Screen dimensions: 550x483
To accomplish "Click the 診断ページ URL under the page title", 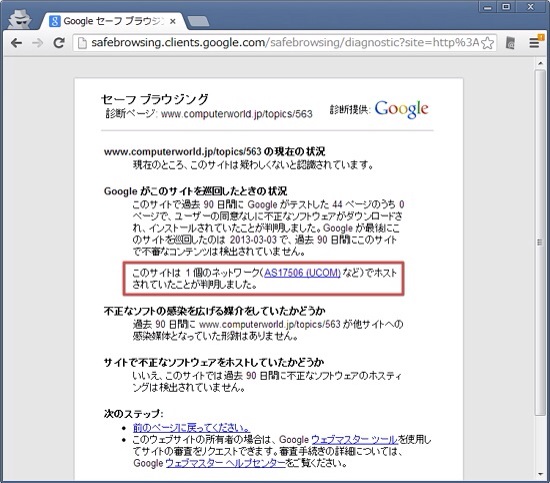I will (236, 114).
